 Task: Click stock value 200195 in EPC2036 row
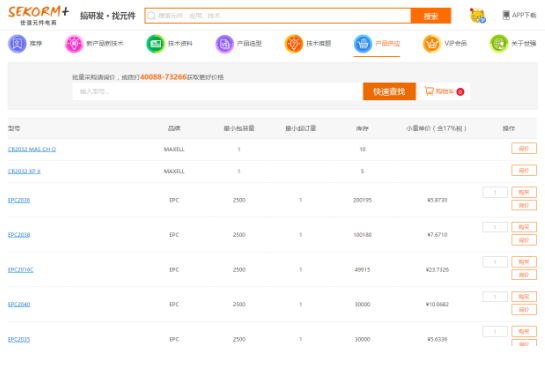pos(362,200)
